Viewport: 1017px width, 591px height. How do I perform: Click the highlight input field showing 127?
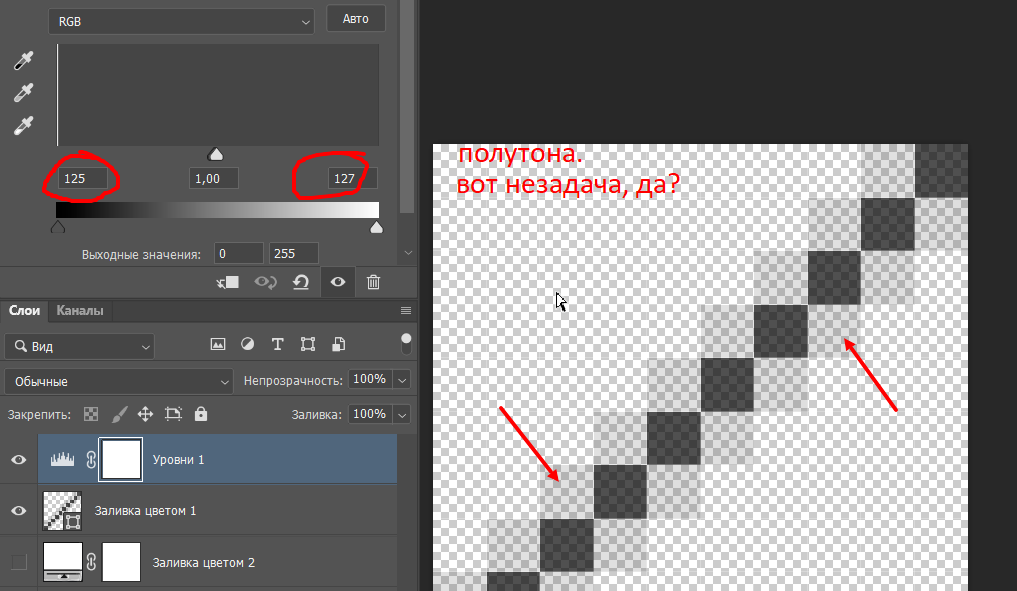(x=353, y=178)
